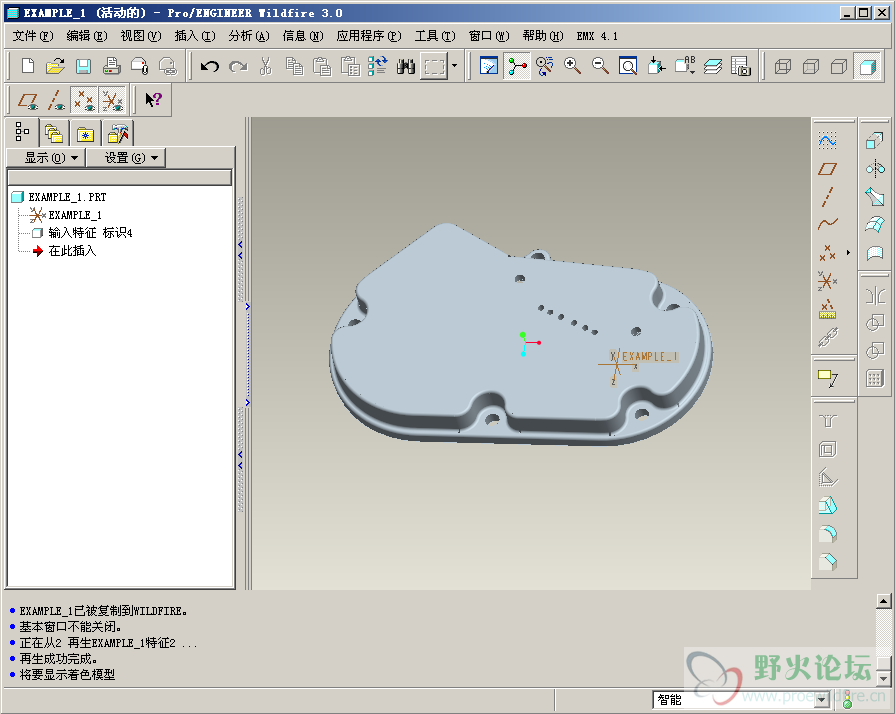
Task: Print the model with the printer icon
Action: [x=111, y=66]
